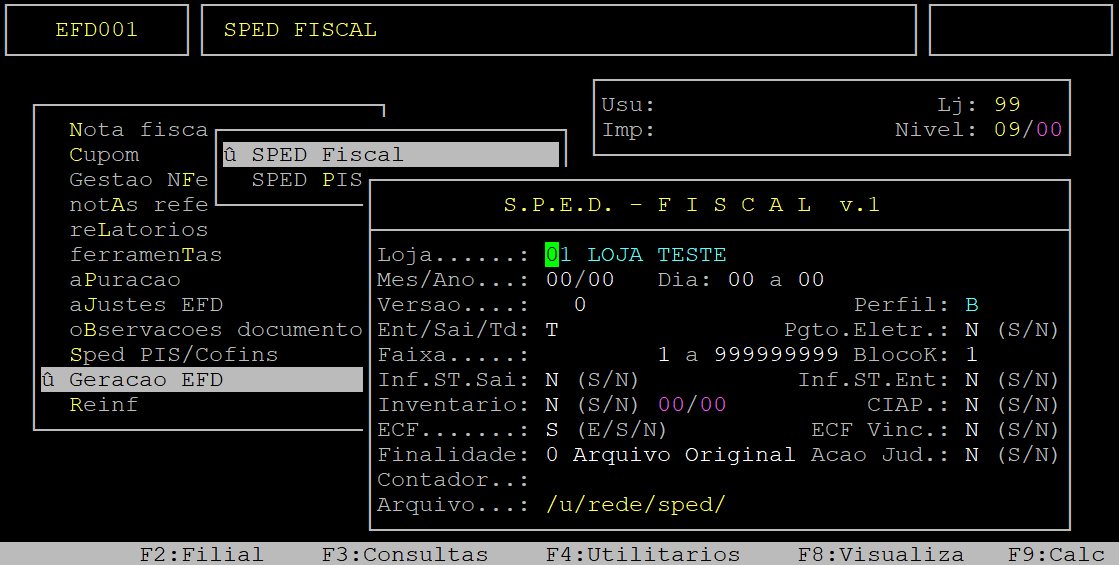Screen dimensions: 1119x565
Task: Toggle Inf.ST.Sai S/N value
Action: click(x=552, y=380)
